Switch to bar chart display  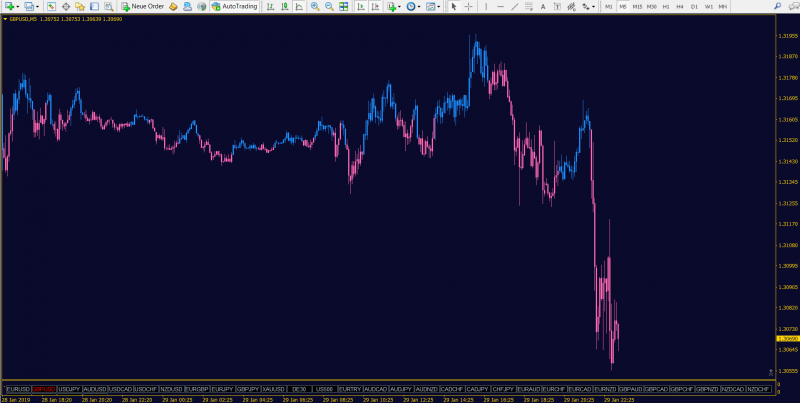[270, 7]
